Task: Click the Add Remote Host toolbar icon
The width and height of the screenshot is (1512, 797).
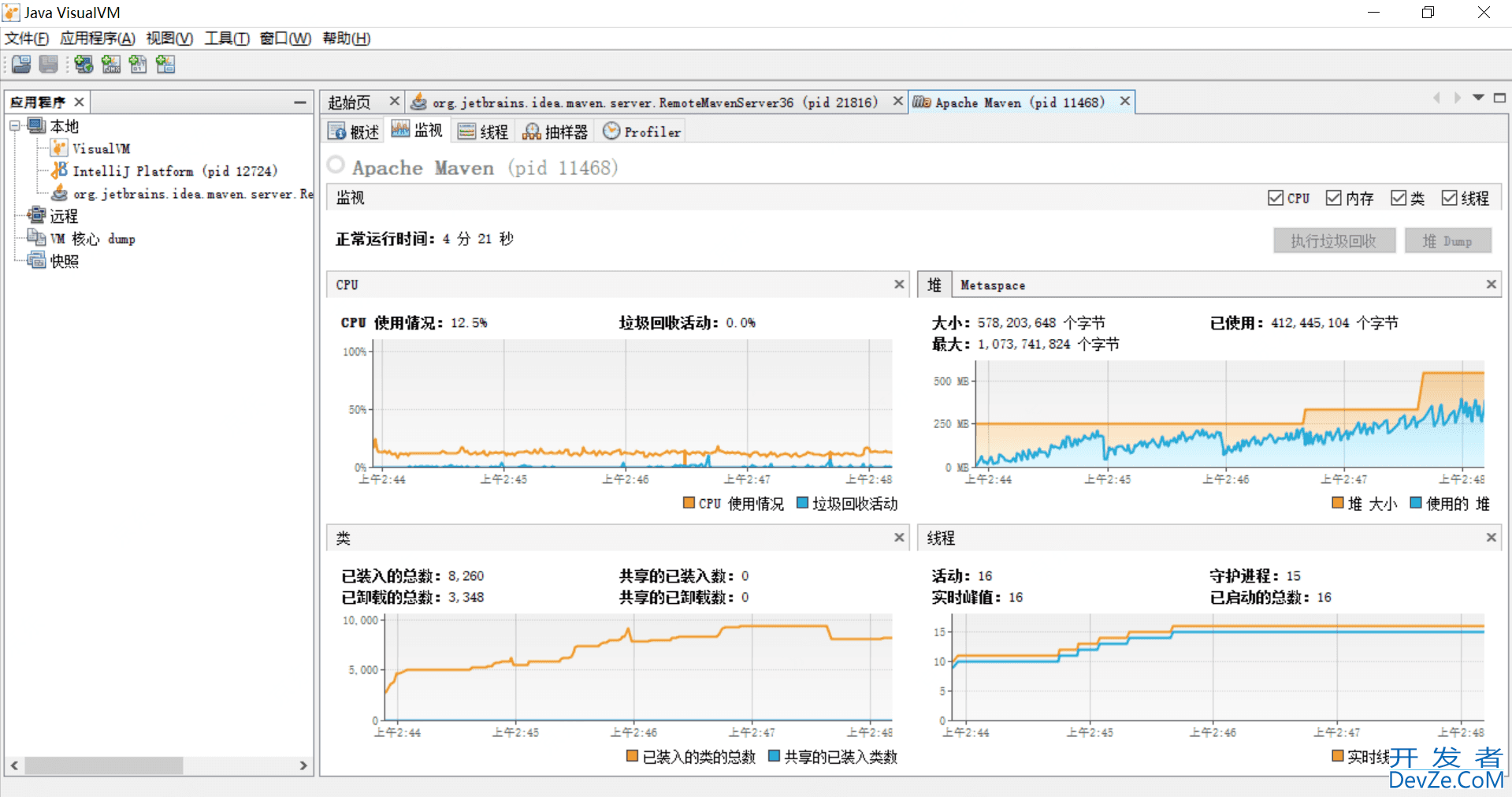Action: coord(84,65)
